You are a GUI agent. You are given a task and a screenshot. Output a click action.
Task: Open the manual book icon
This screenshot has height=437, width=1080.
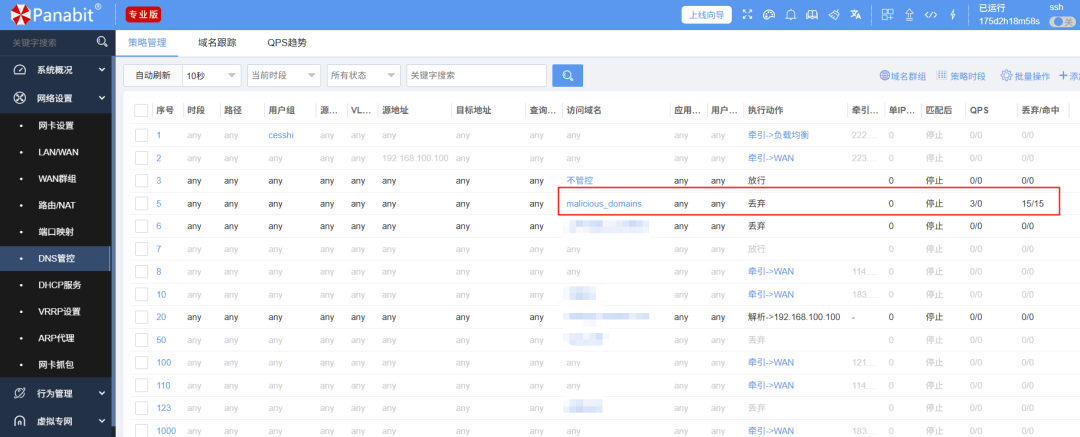[x=812, y=14]
